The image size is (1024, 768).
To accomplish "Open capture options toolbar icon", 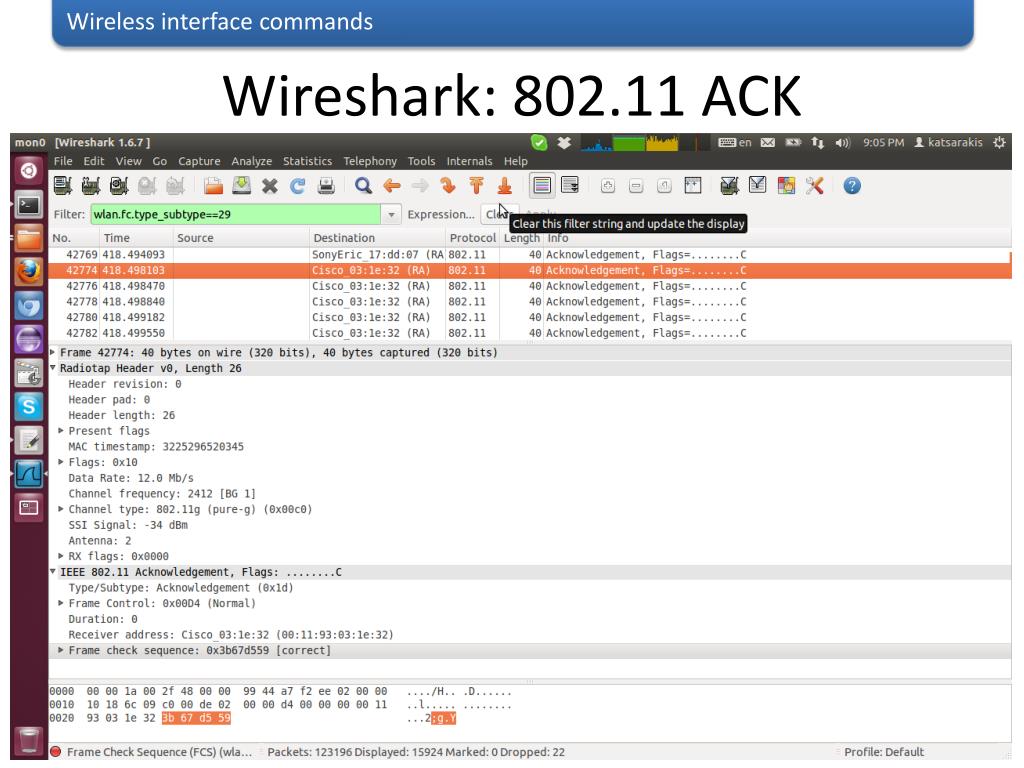I will pyautogui.click(x=91, y=186).
